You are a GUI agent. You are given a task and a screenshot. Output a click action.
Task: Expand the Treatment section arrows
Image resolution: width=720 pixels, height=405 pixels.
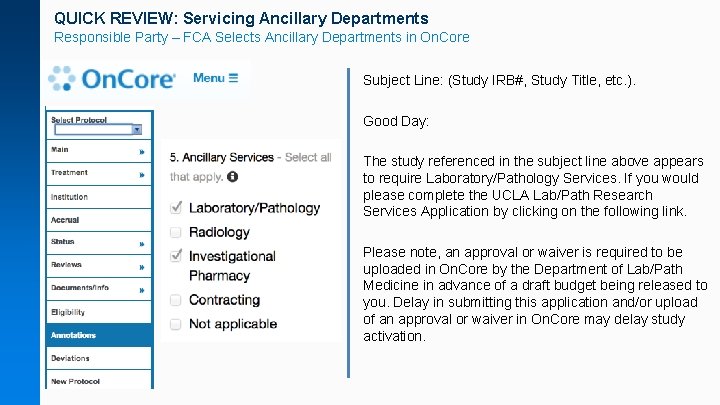(142, 175)
